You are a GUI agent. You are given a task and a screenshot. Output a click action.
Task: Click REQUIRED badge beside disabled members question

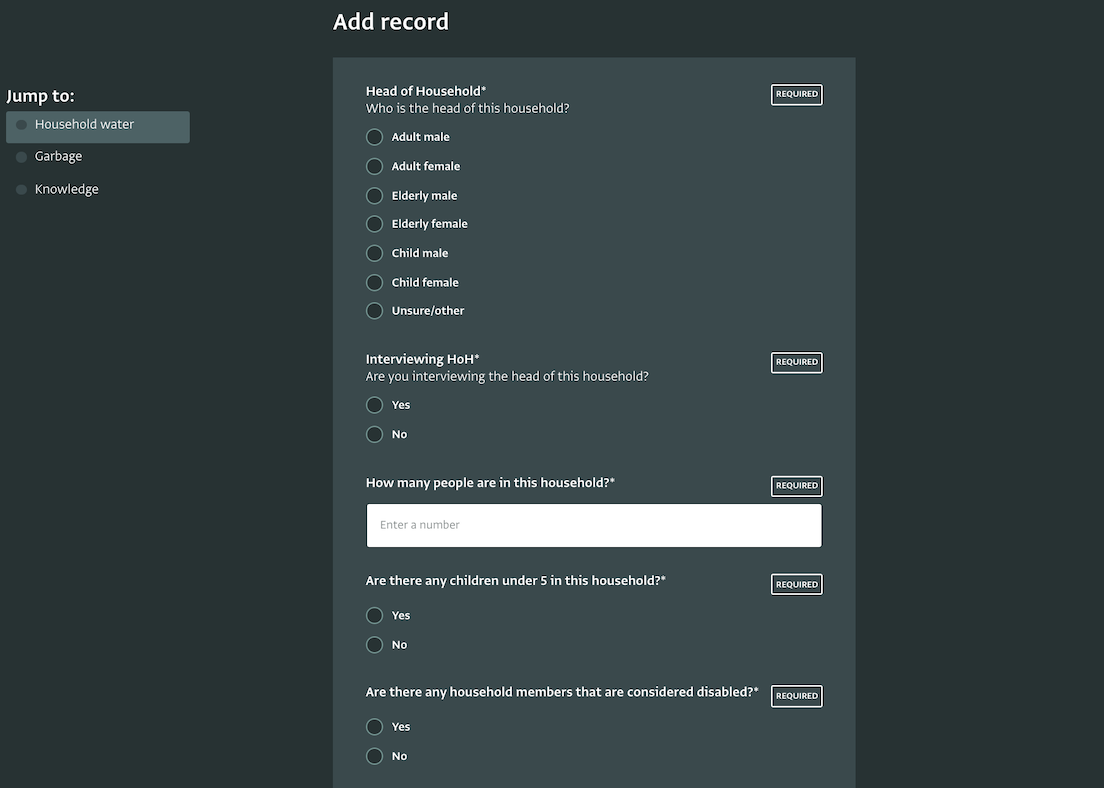(796, 696)
